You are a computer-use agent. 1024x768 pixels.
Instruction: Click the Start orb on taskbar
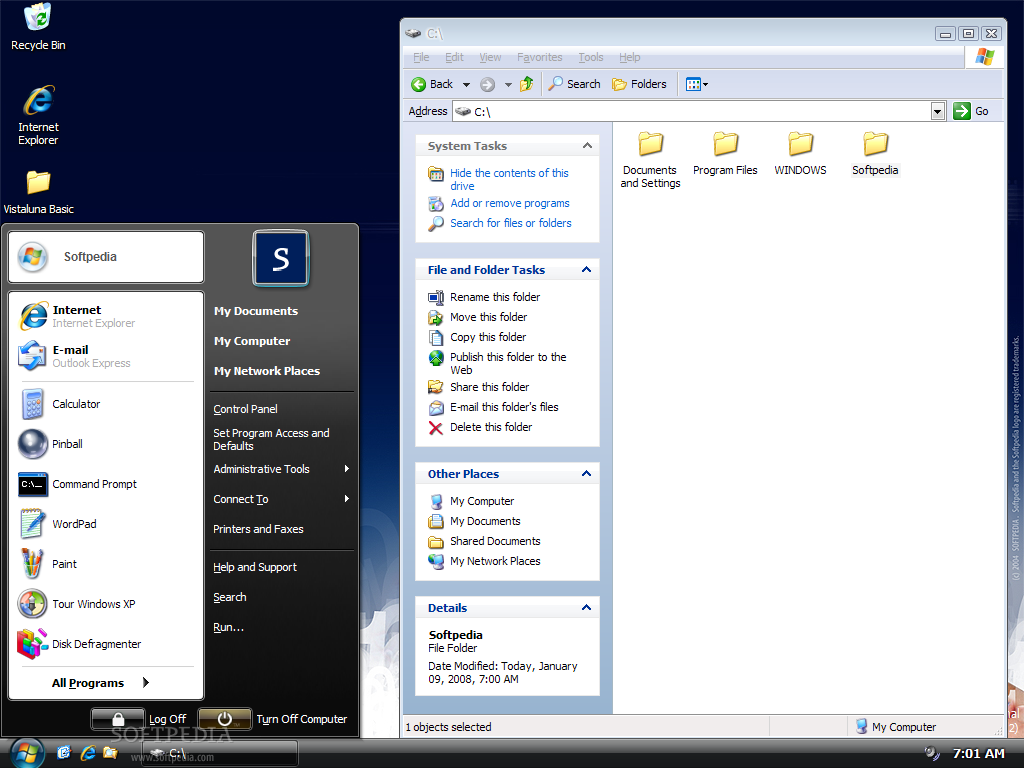click(27, 753)
